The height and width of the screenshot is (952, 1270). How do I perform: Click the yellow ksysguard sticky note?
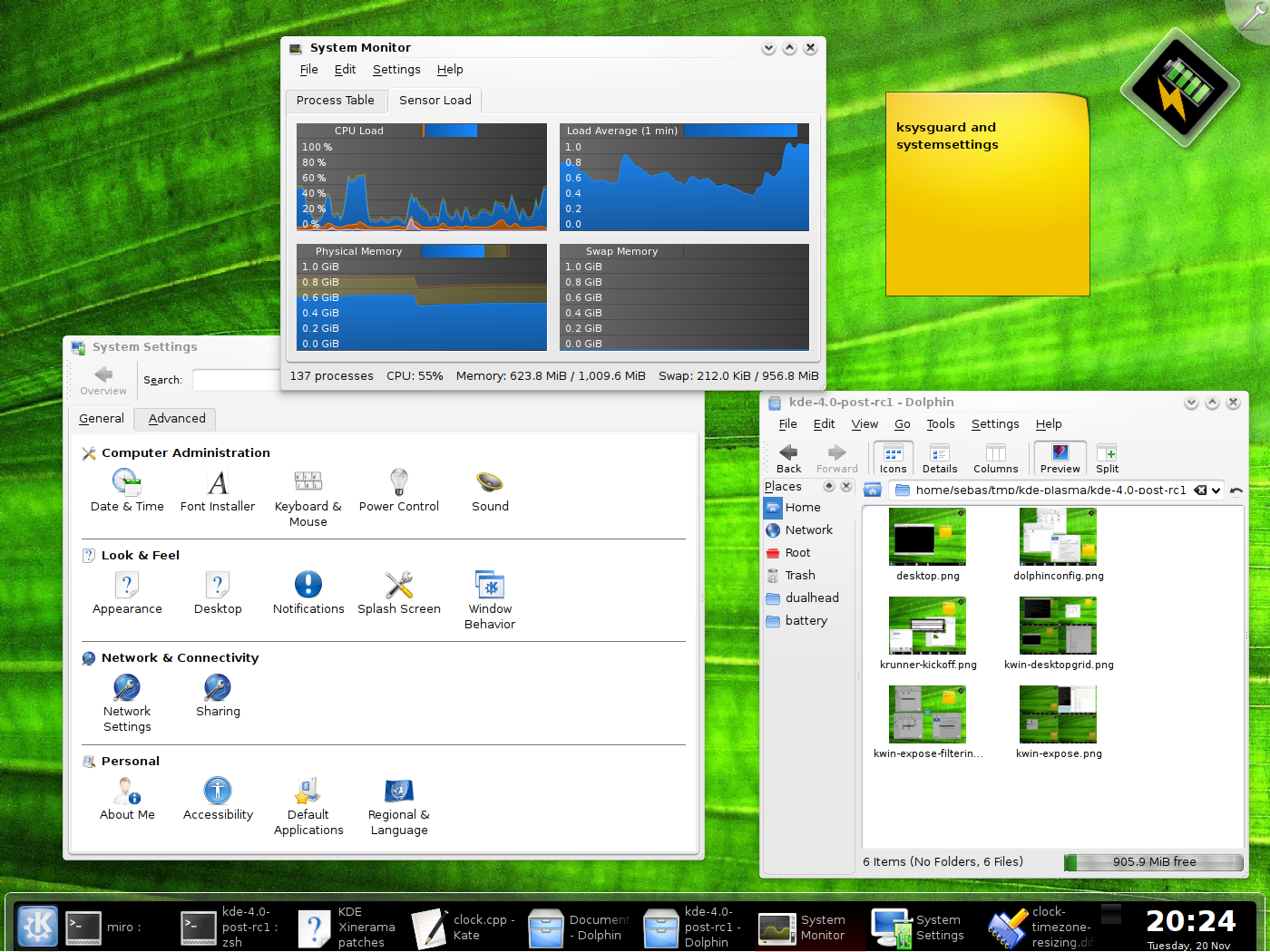(988, 194)
